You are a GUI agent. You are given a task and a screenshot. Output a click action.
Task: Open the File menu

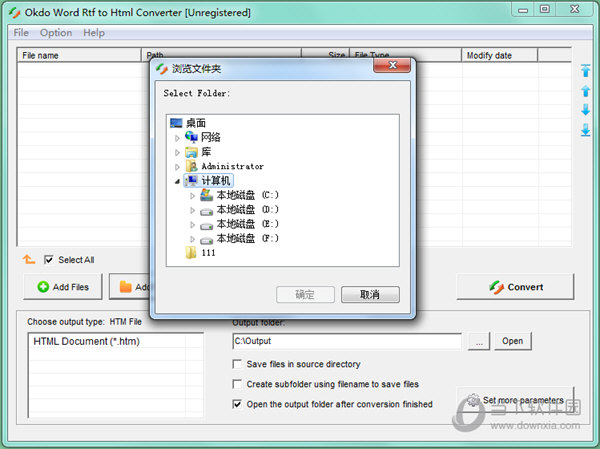(x=21, y=33)
